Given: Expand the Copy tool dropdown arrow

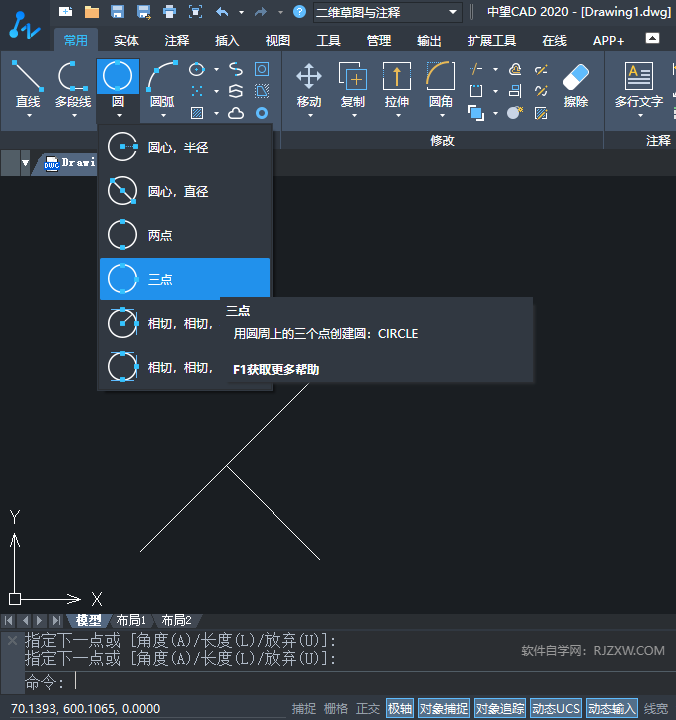Looking at the screenshot, I should (354, 116).
